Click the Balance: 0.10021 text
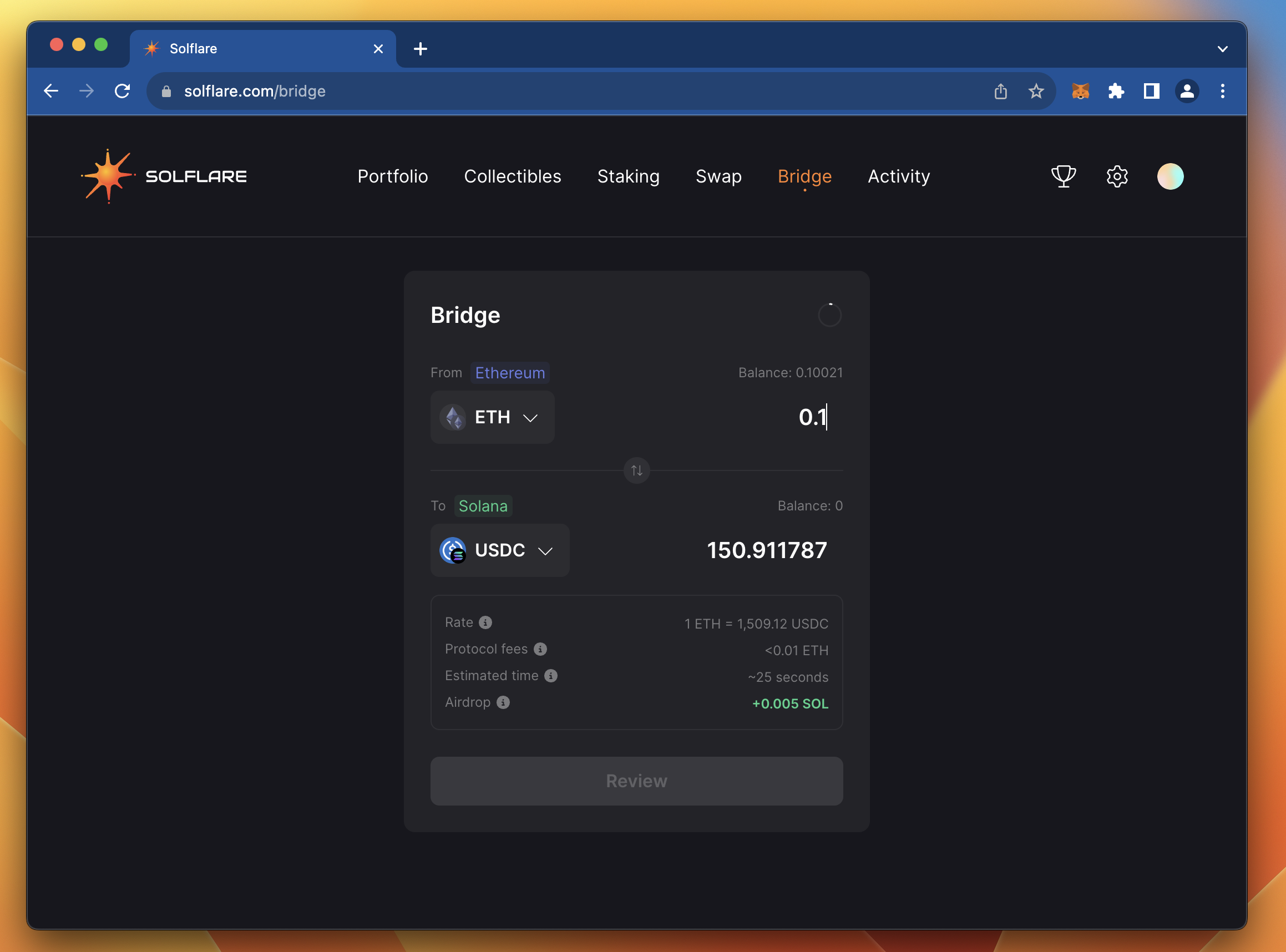Viewport: 1286px width, 952px height. 791,373
